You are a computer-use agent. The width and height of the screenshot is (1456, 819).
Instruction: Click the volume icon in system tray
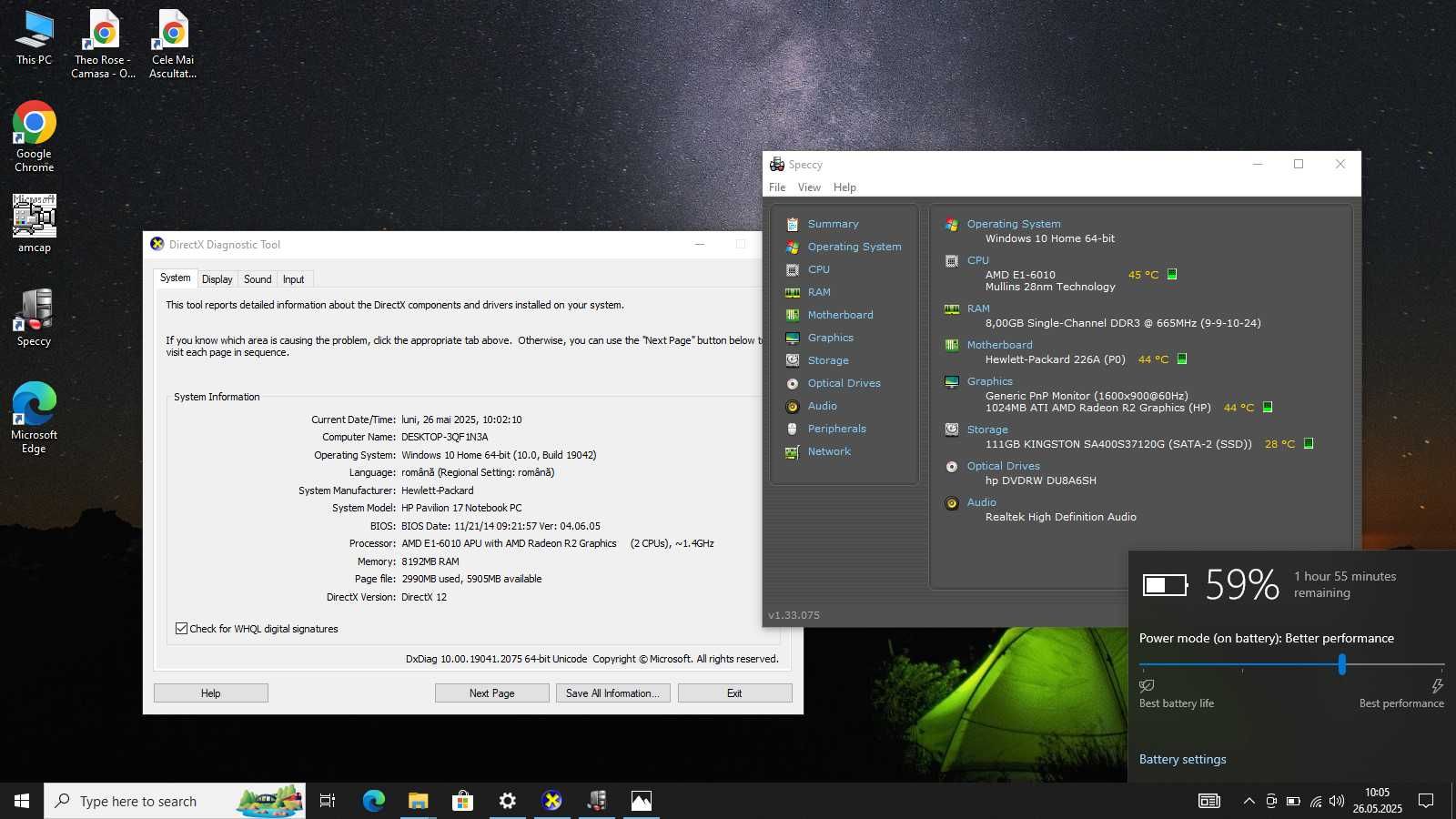[x=1336, y=801]
